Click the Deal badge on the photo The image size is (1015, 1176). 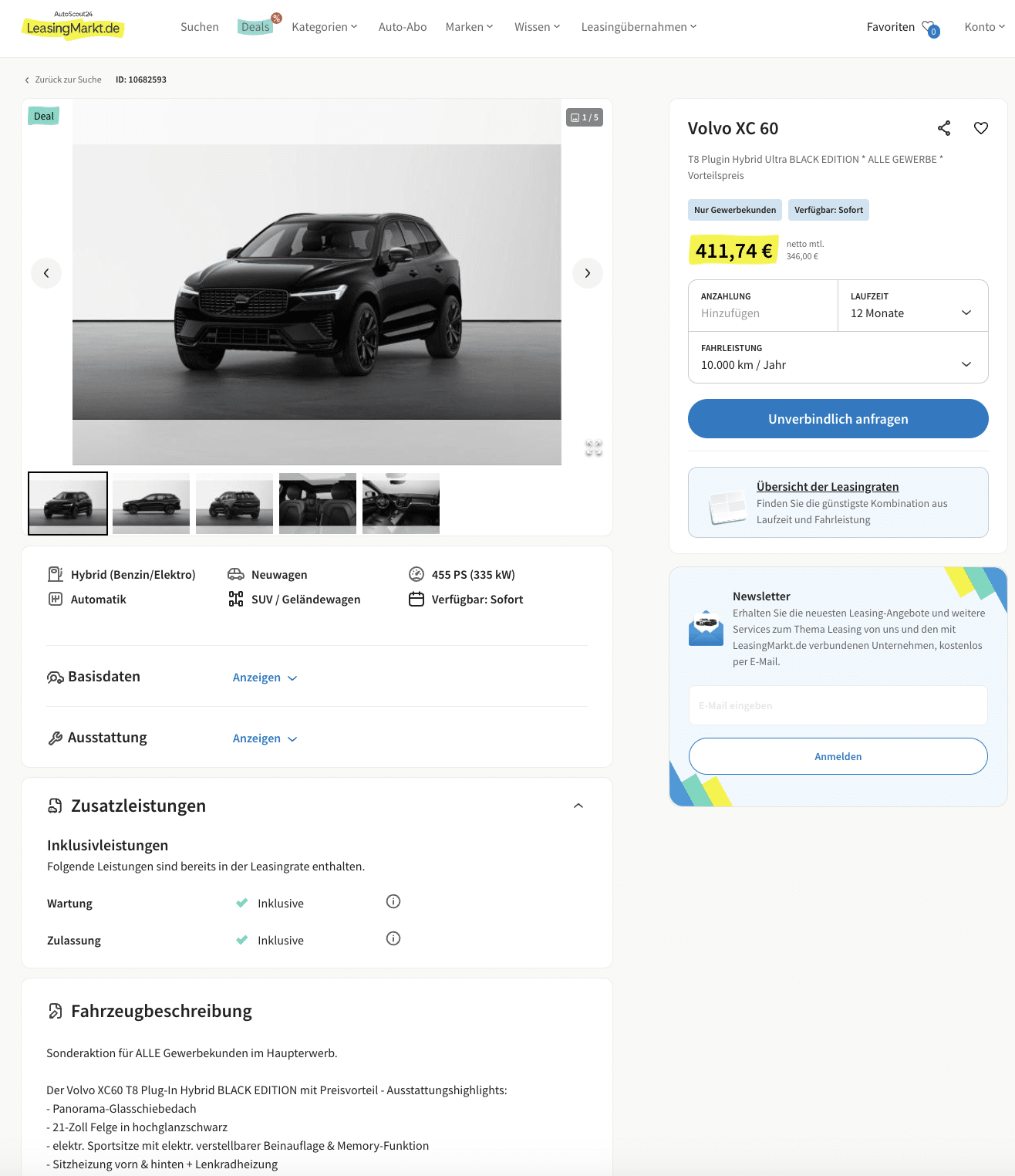tap(44, 116)
